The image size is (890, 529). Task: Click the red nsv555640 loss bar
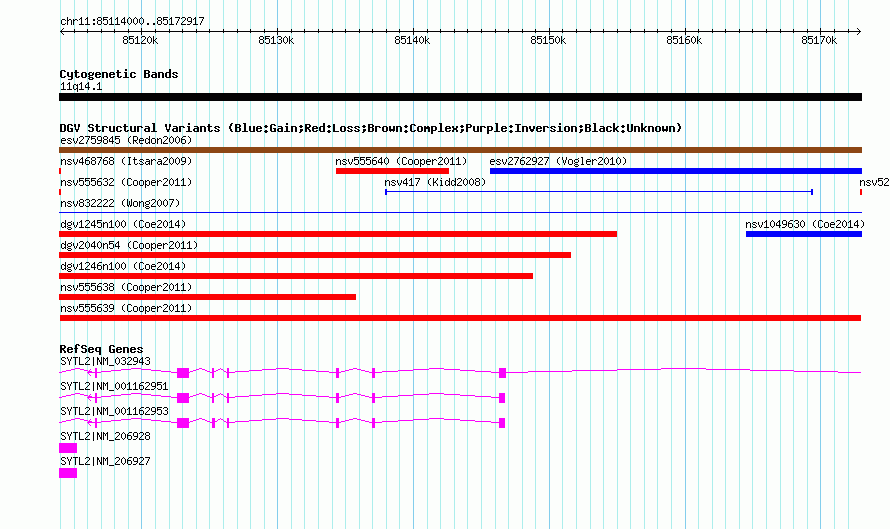392,171
